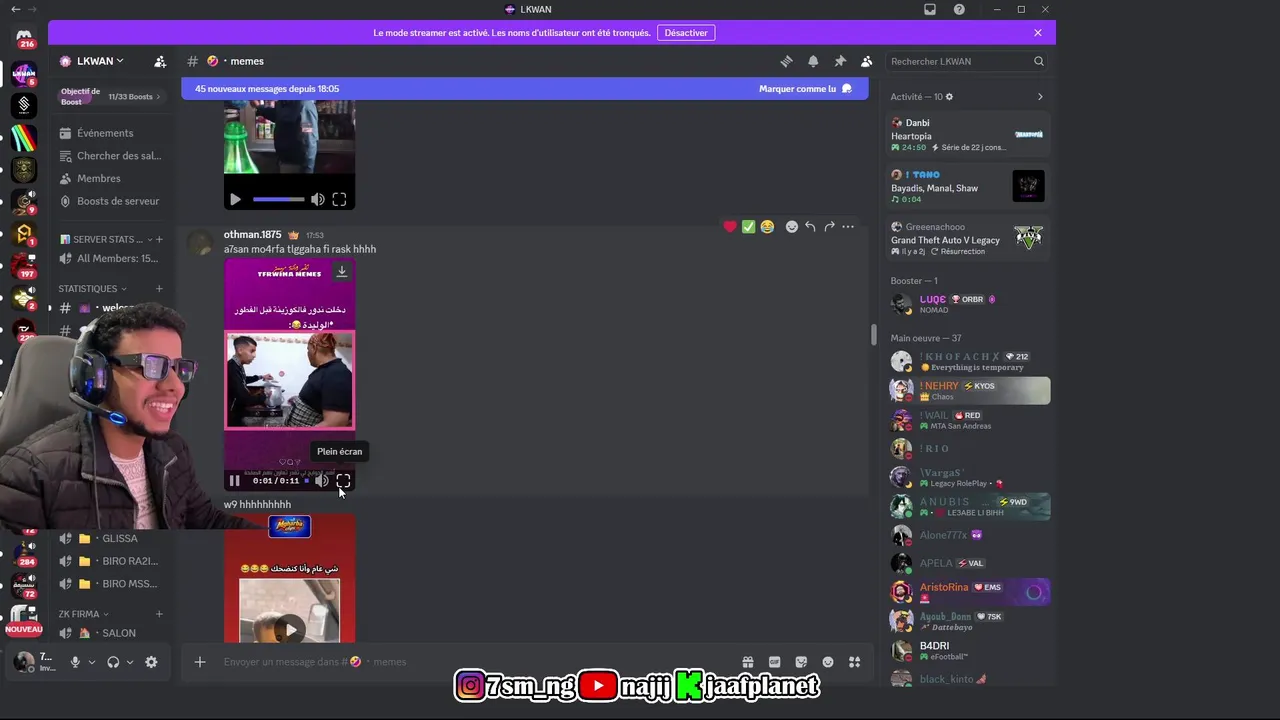The width and height of the screenshot is (1280, 720).
Task: Open Grand Theft Auto V Legacy activity
Action: click(967, 239)
